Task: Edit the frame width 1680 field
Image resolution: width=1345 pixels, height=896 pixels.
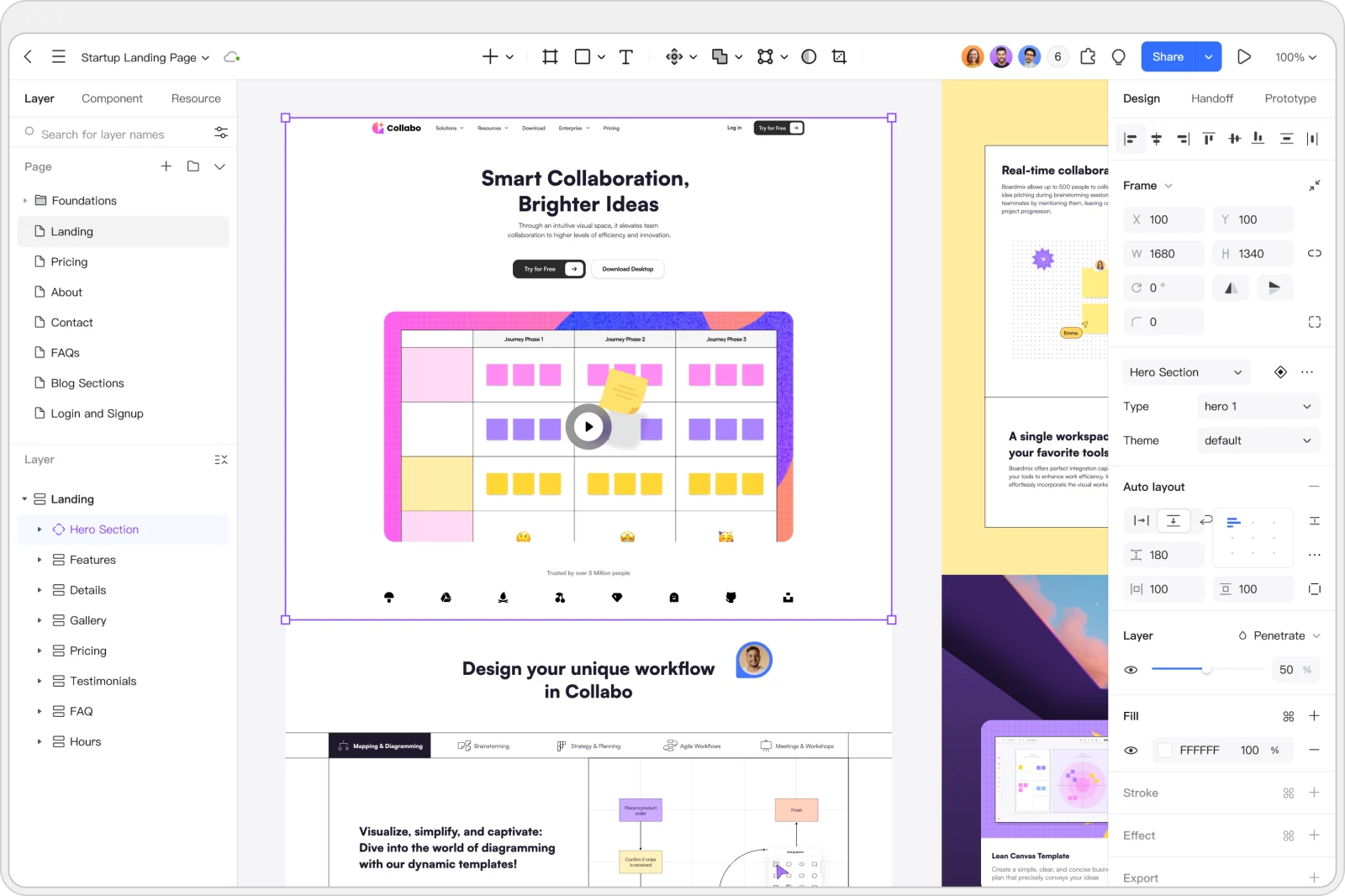Action: pos(1163,253)
